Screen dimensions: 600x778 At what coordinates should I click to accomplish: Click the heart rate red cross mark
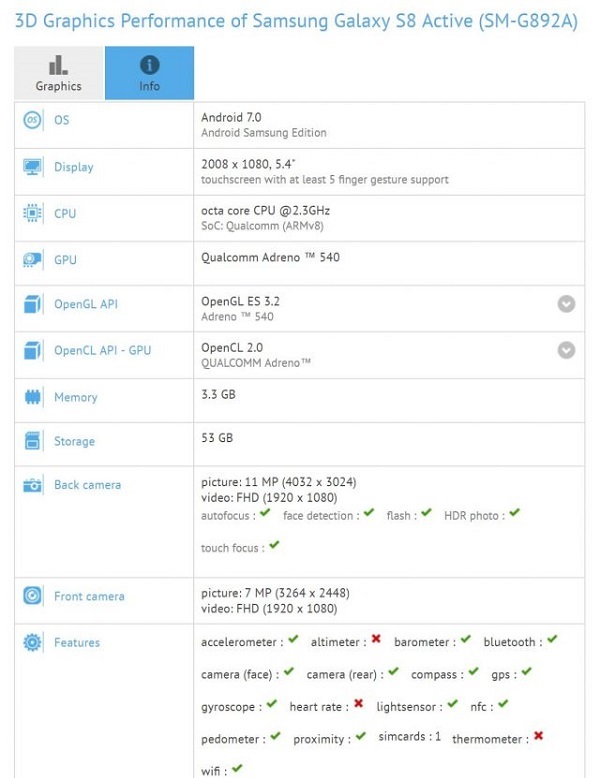359,703
